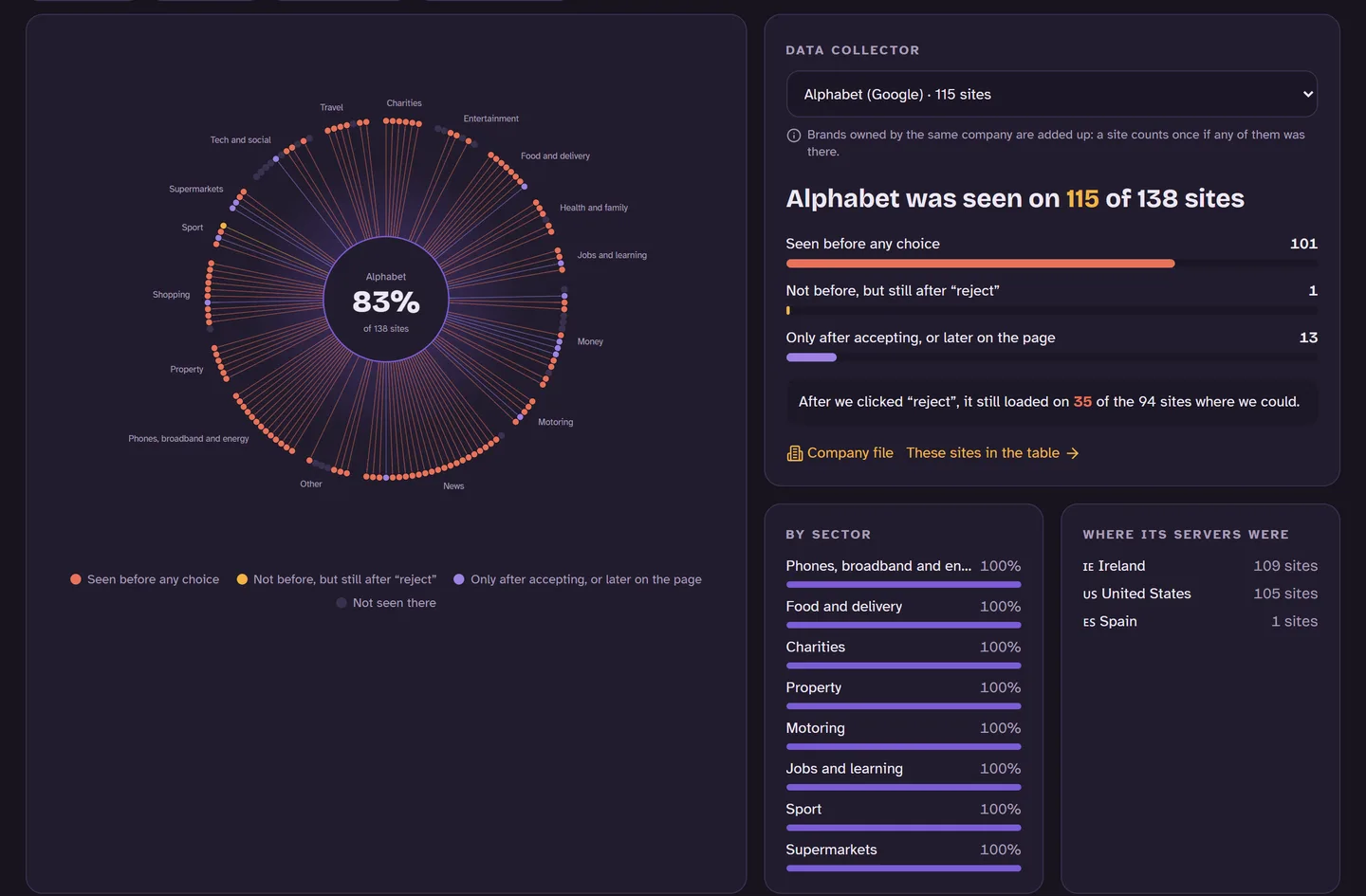This screenshot has width=1366, height=896.
Task: Click the '109 sites' value for Ireland
Action: point(1285,566)
